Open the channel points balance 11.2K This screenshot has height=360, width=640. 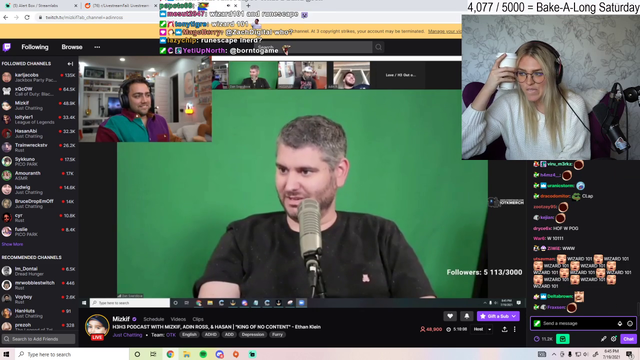pyautogui.click(x=543, y=339)
